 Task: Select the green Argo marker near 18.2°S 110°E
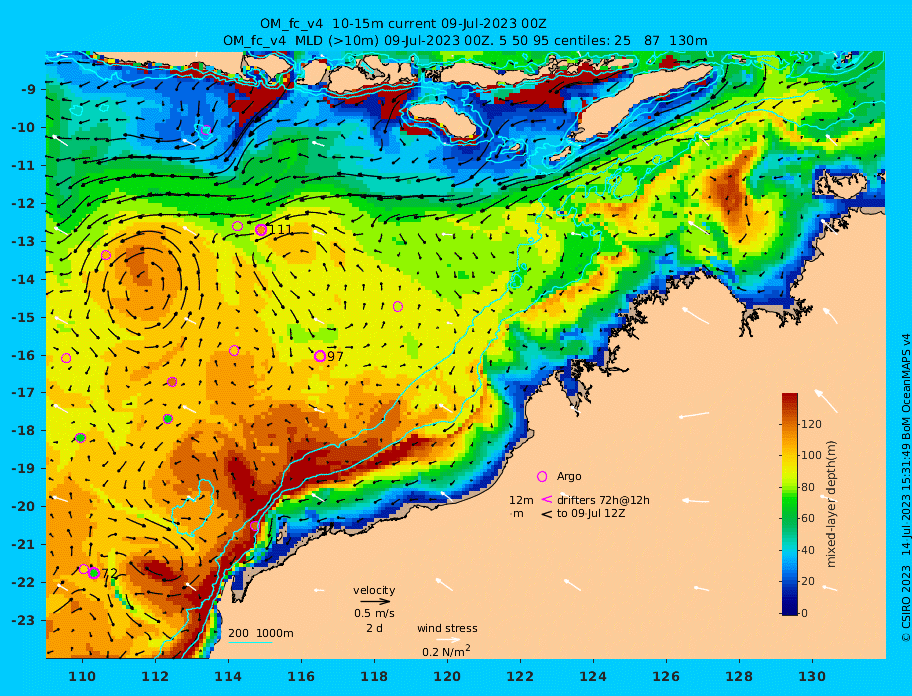pyautogui.click(x=81, y=438)
